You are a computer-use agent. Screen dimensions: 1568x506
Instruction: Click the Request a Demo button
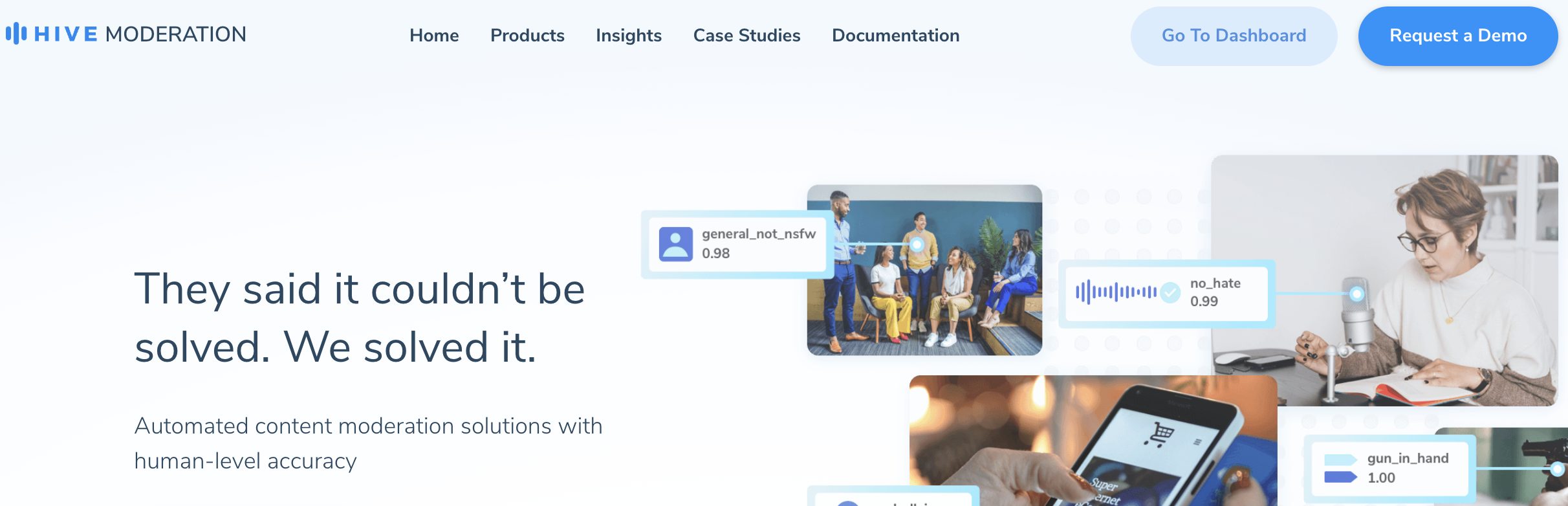click(1458, 36)
